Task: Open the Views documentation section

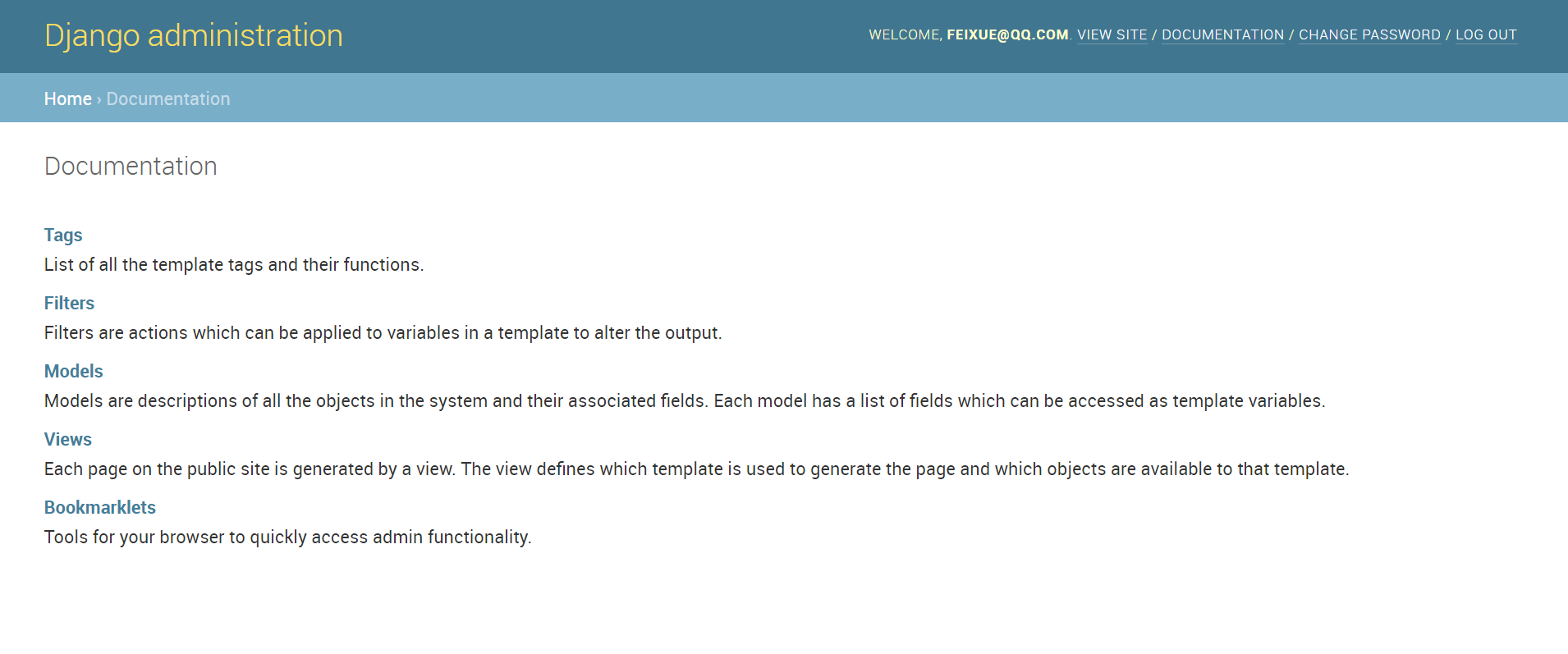Action: coord(68,439)
